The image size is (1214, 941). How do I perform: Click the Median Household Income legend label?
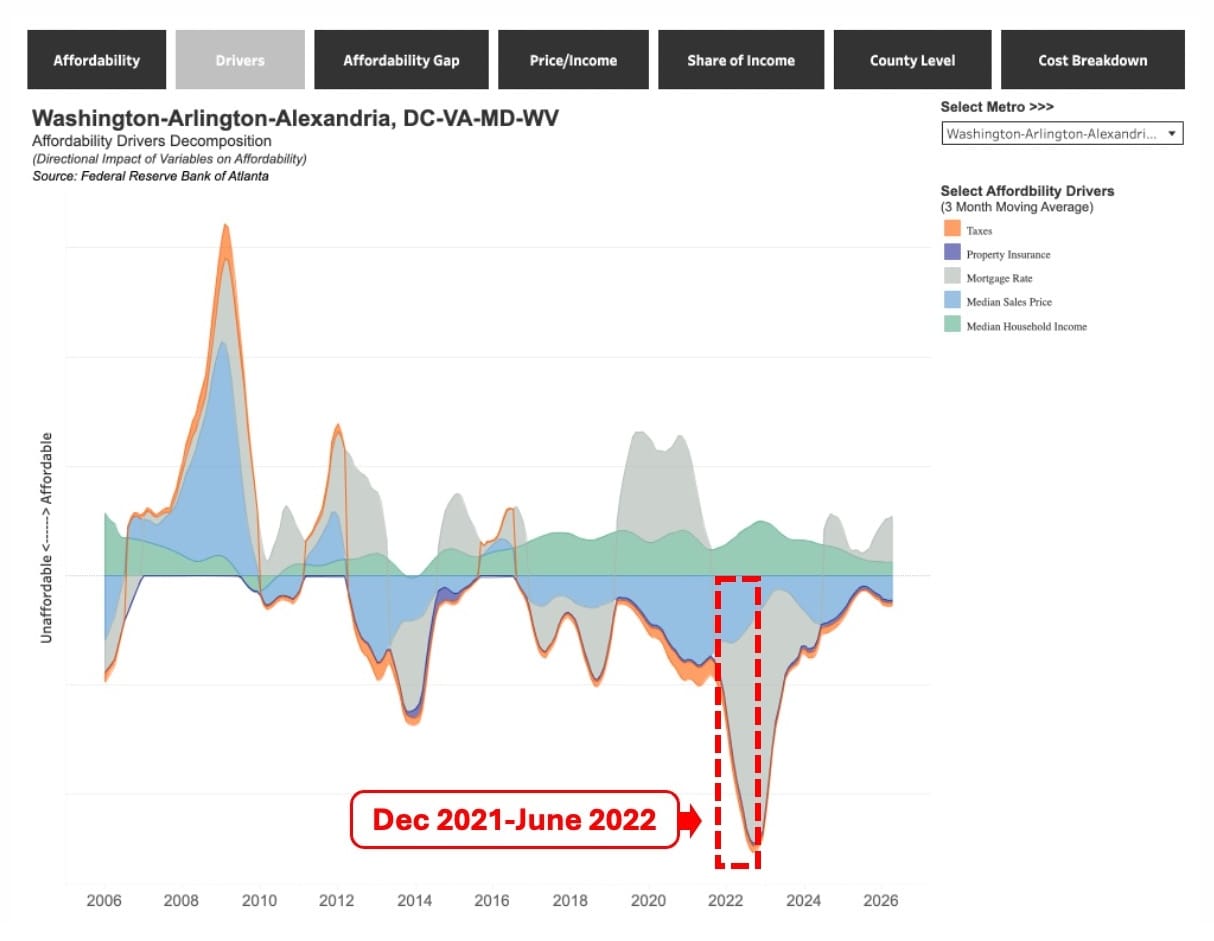1026,327
